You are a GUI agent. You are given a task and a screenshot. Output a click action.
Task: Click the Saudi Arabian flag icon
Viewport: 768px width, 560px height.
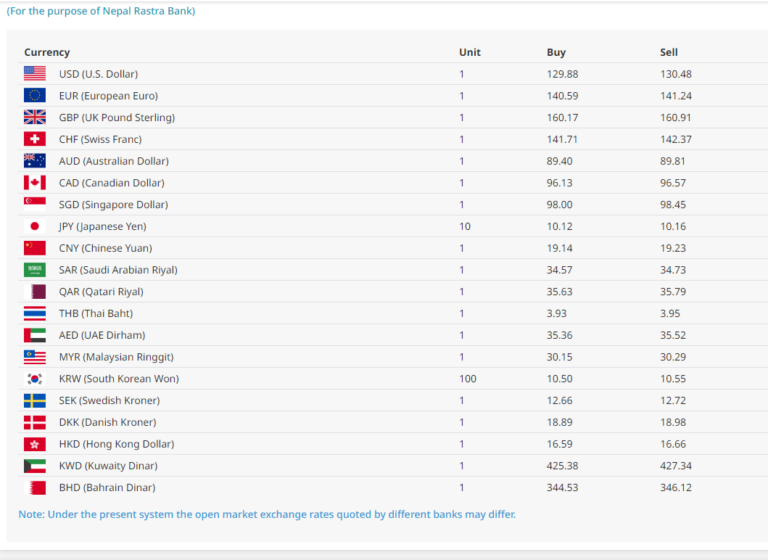[35, 270]
